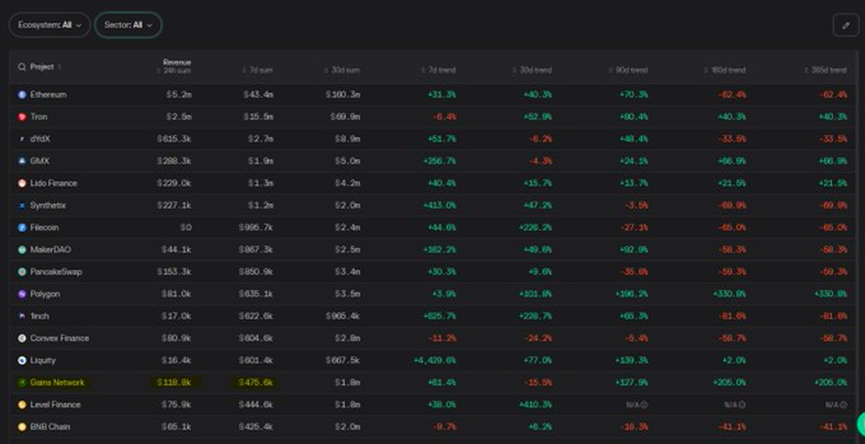This screenshot has height=444, width=865.
Task: Click the Gains Network project icon
Action: click(22, 382)
